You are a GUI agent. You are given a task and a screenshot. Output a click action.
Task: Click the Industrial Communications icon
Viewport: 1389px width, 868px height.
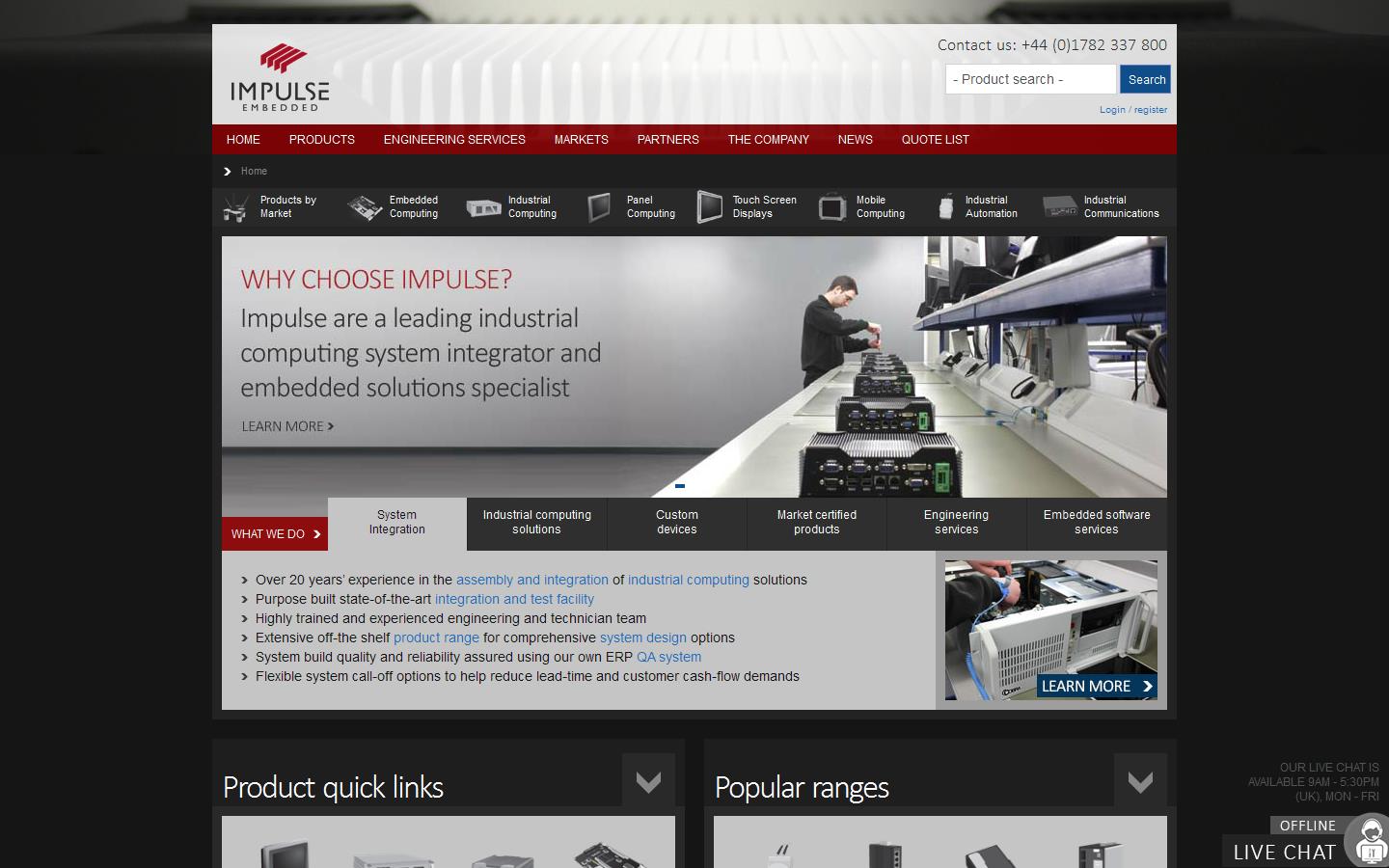(x=1058, y=206)
